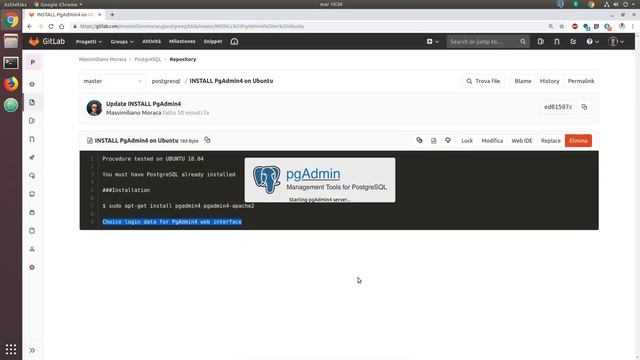Open Settings gear in left sidebar

(x=32, y=267)
